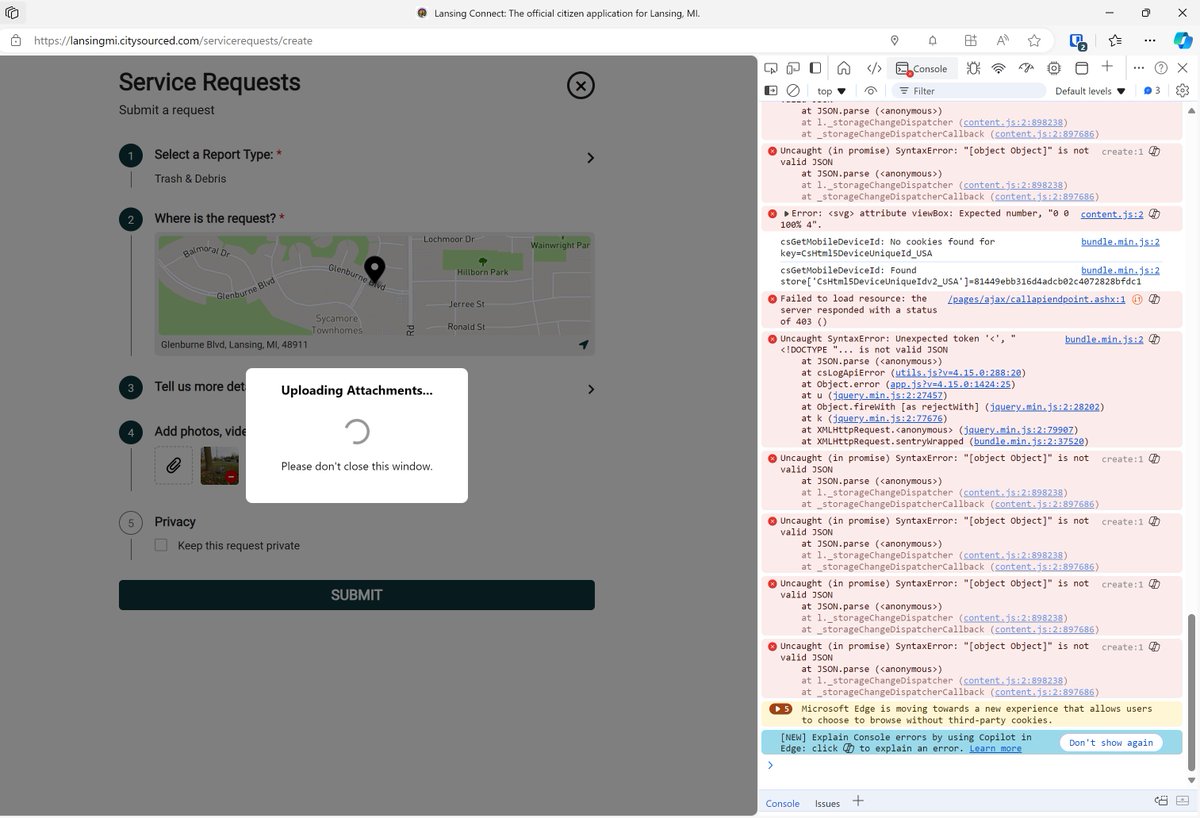This screenshot has width=1200, height=818.
Task: Open Edge Settings and more menu
Action: click(1150, 41)
